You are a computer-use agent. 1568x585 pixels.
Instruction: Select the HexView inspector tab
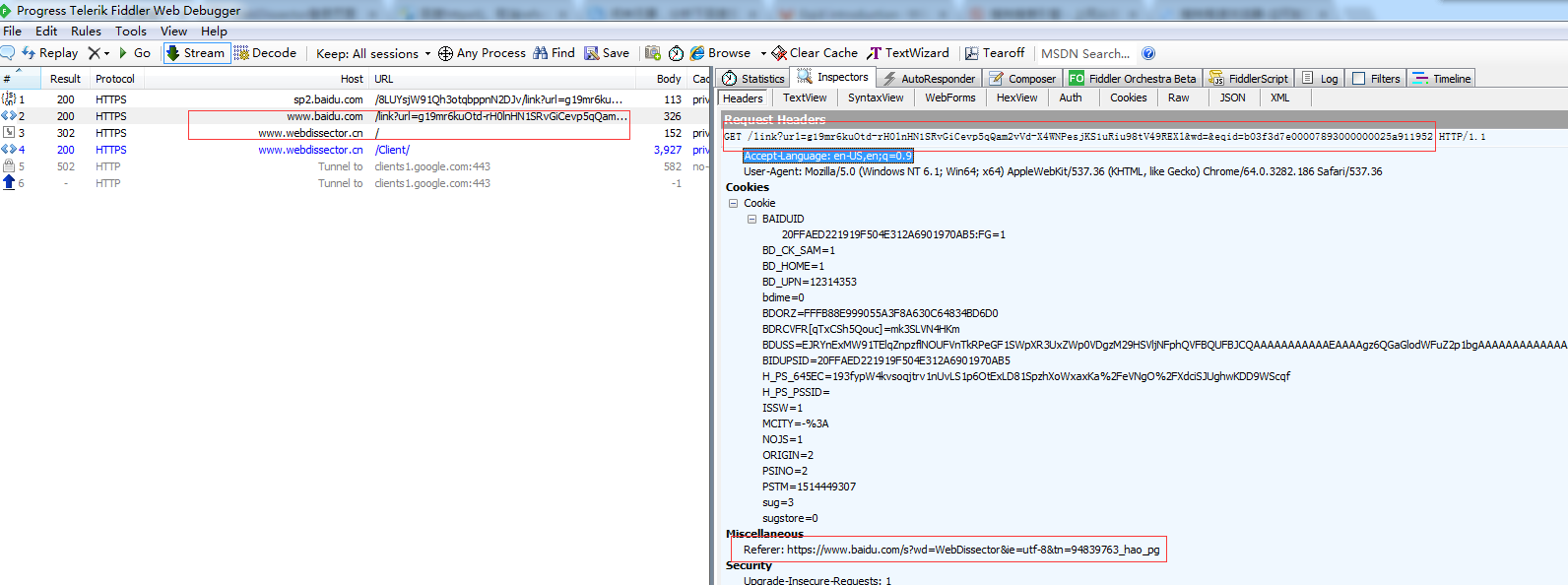pos(1016,98)
